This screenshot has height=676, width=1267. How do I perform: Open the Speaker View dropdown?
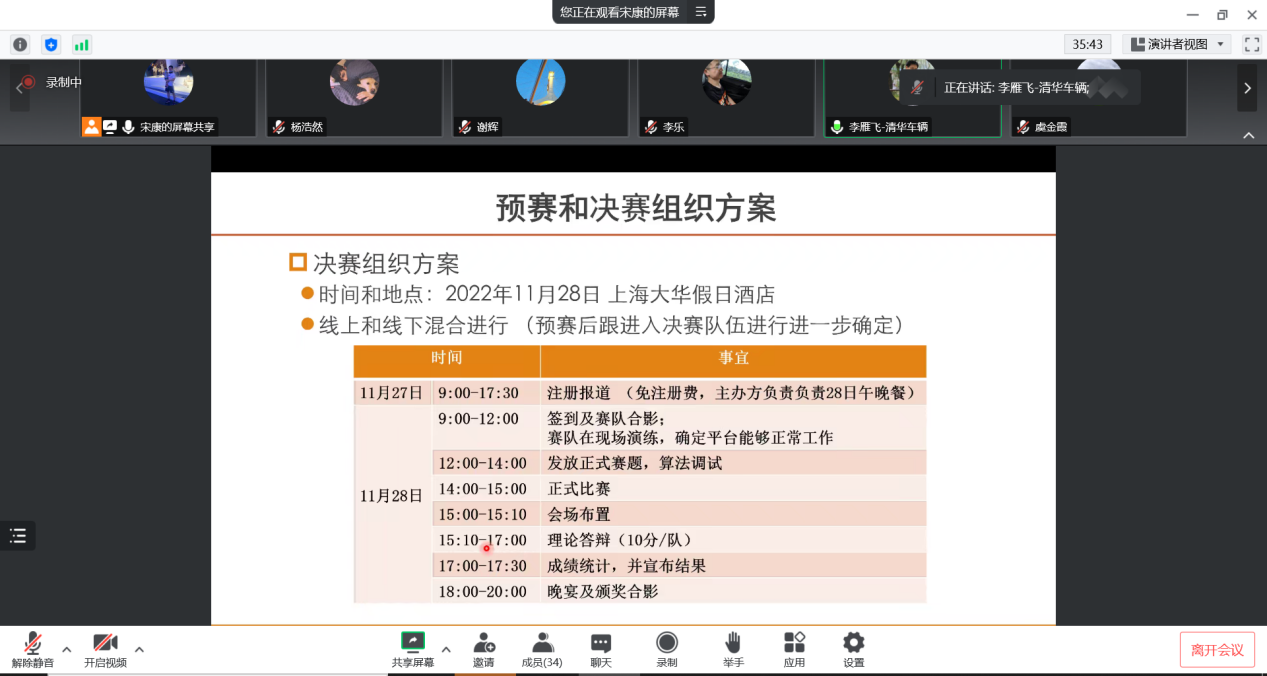tap(1177, 44)
